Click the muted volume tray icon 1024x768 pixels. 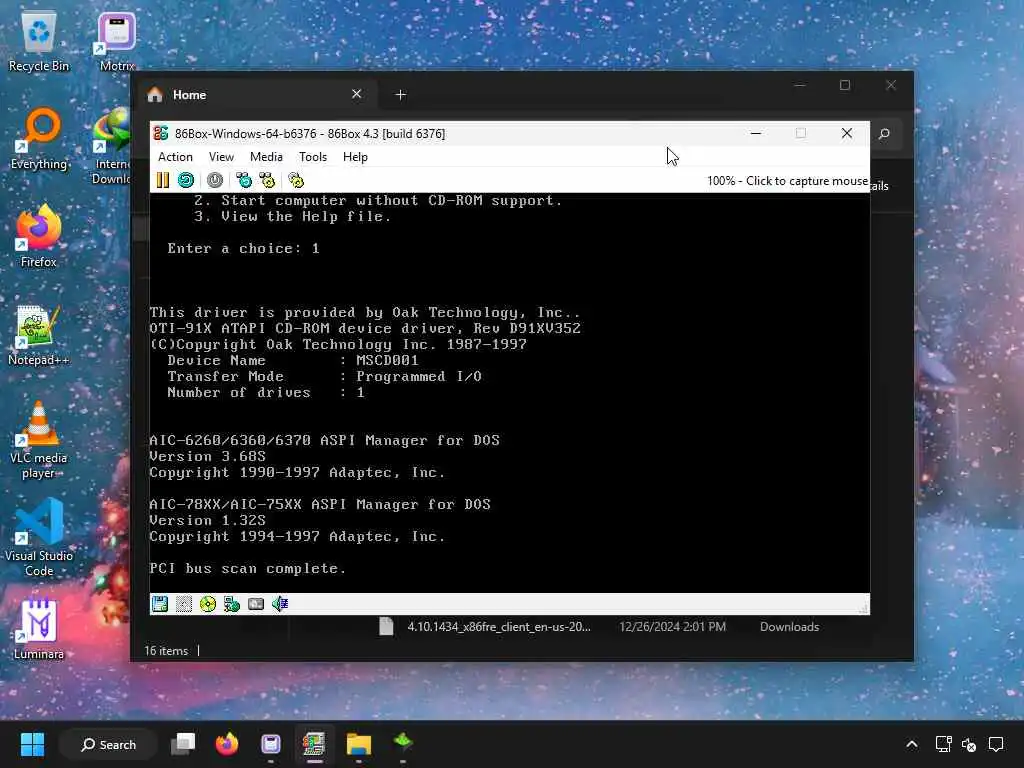(969, 744)
